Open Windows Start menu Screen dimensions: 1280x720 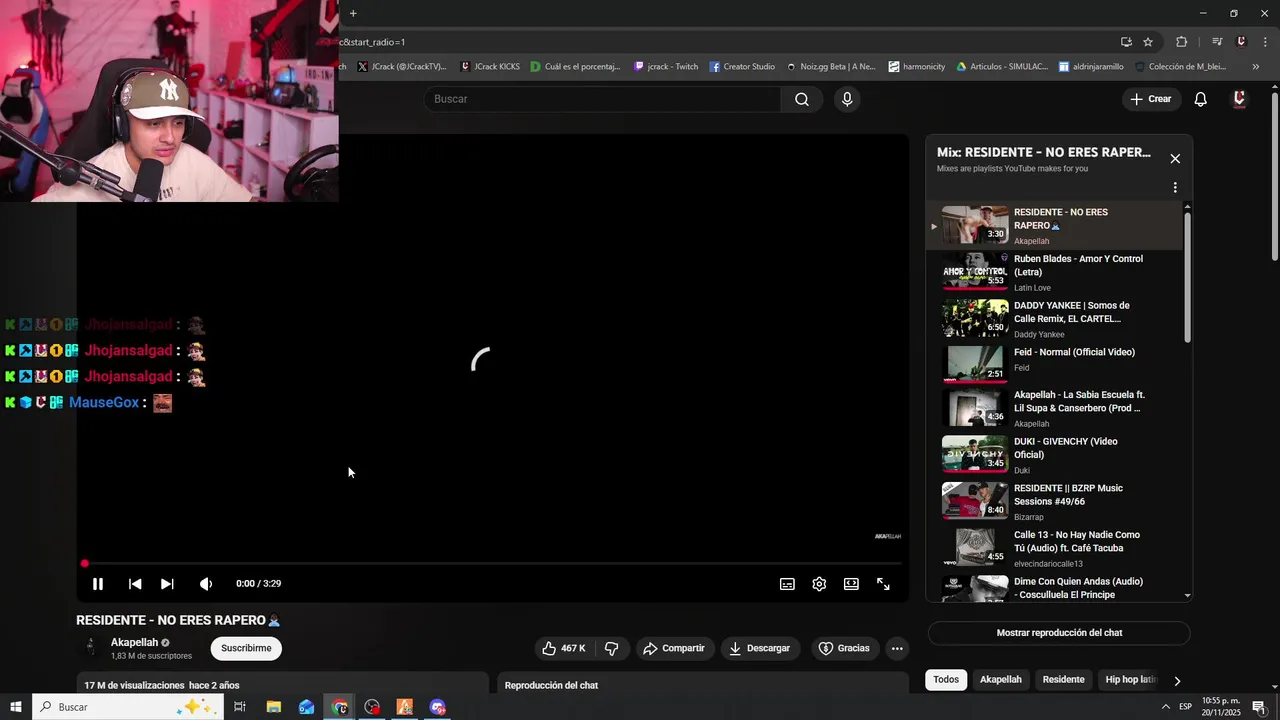pyautogui.click(x=15, y=707)
